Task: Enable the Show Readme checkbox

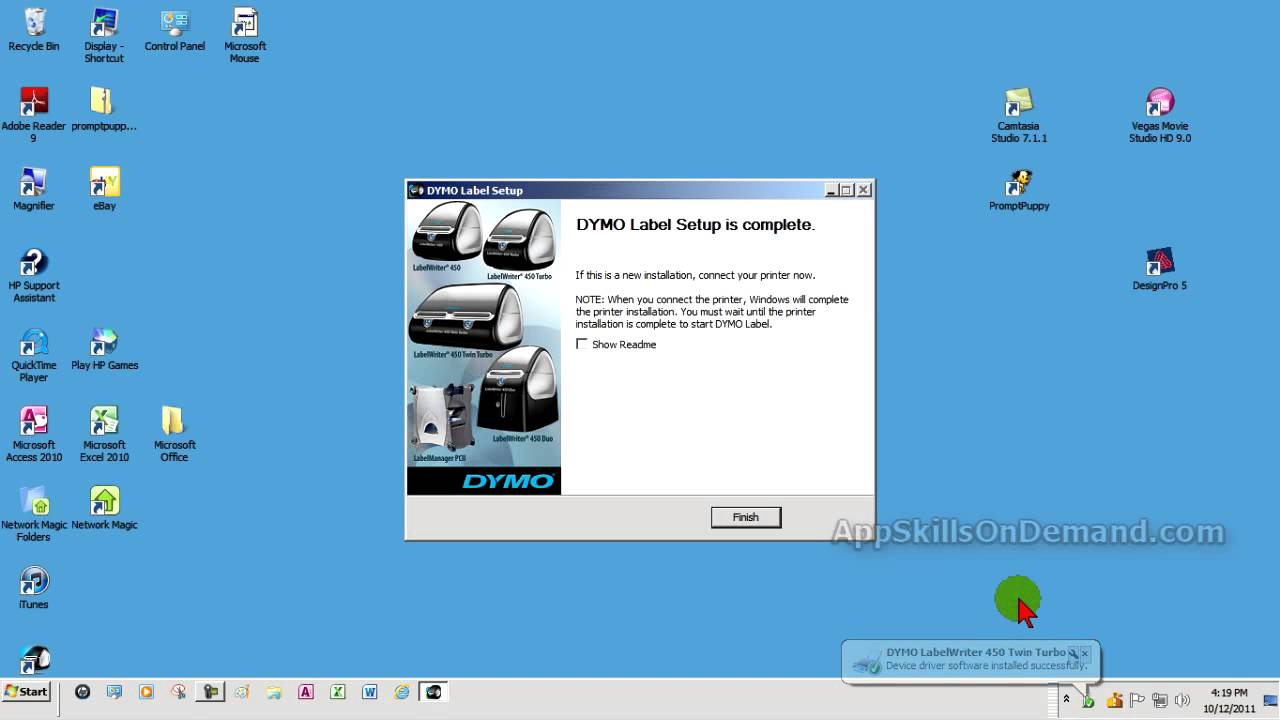Action: [x=582, y=344]
